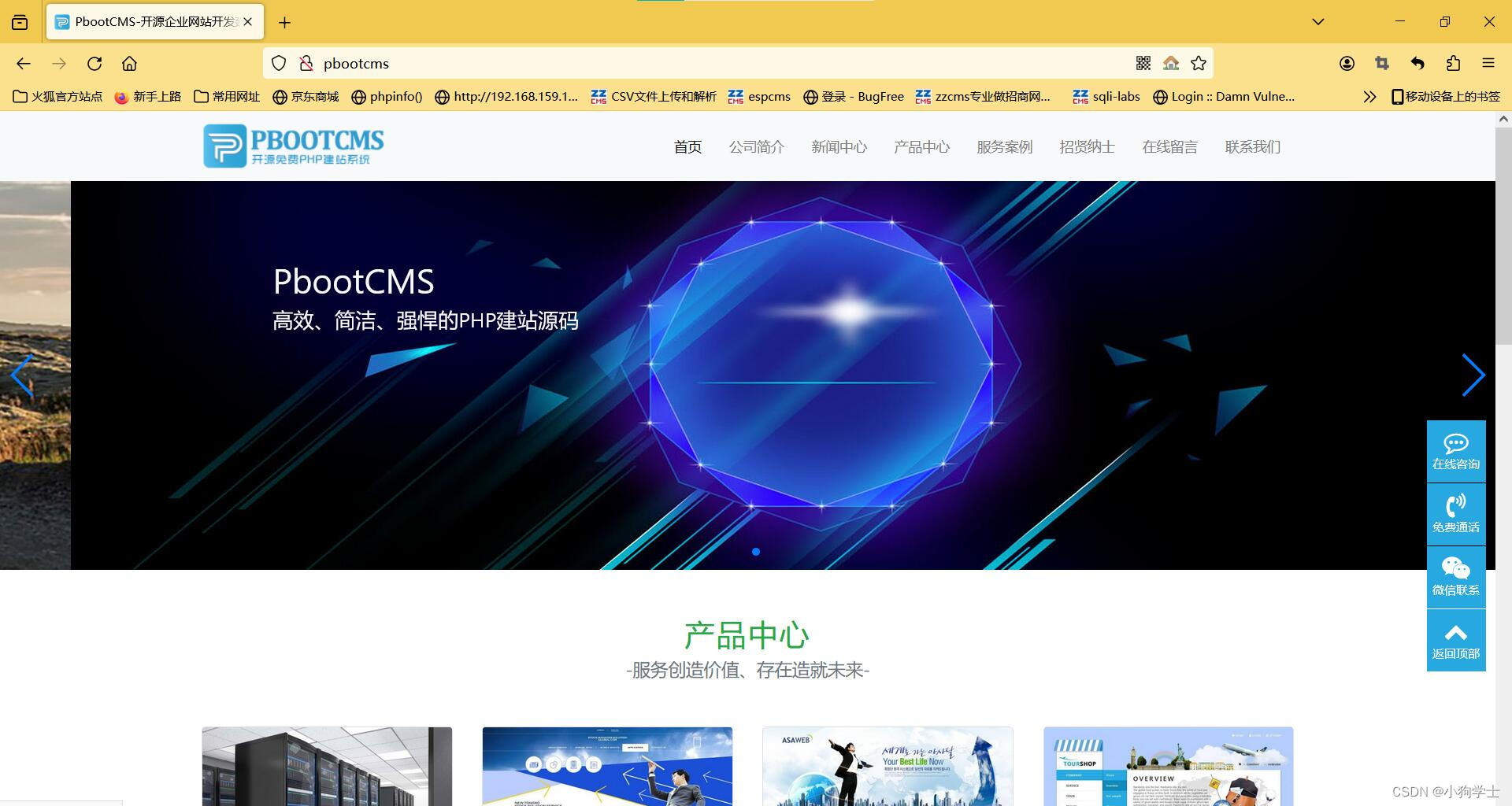Expand the list all tabs chevron
This screenshot has width=1512, height=806.
pos(1317,22)
